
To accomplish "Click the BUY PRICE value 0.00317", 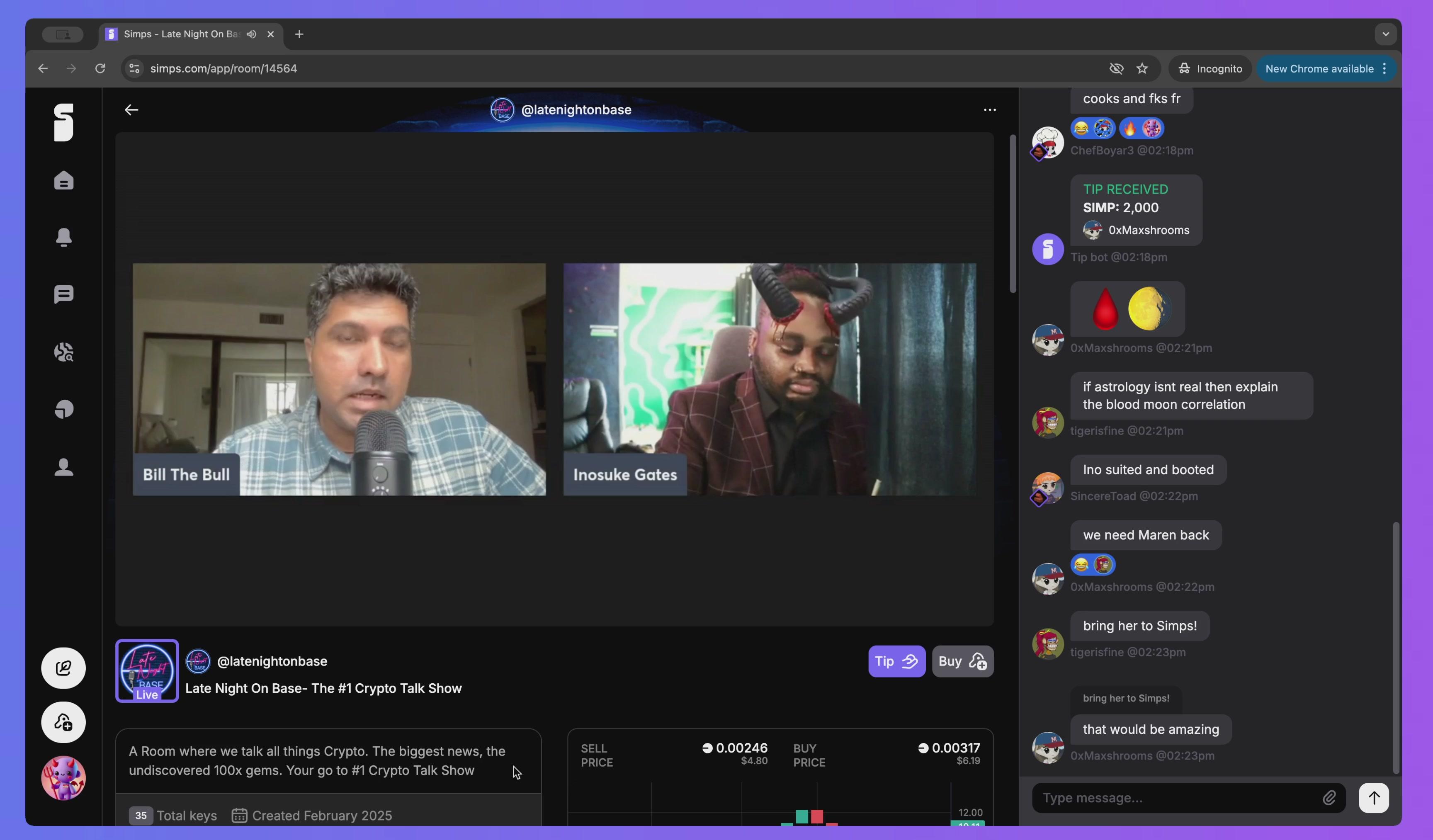I will point(955,748).
